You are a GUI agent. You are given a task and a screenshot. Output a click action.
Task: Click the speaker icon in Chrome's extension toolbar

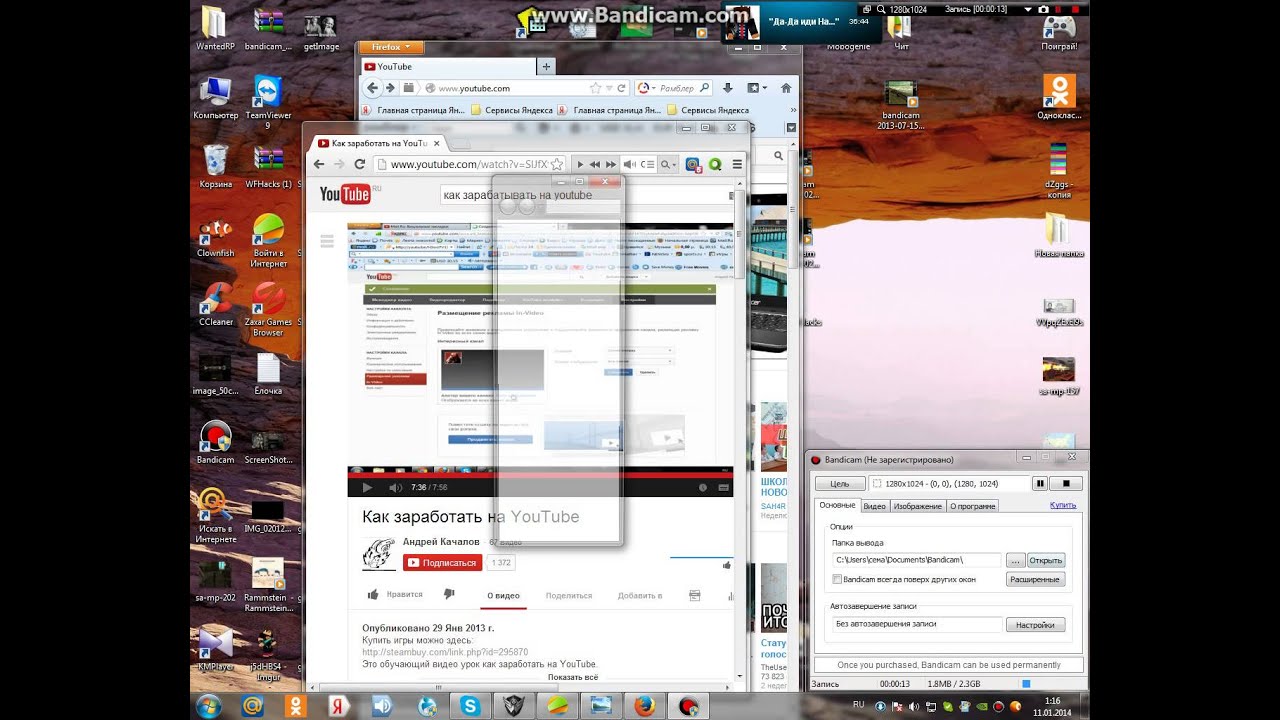click(x=630, y=164)
